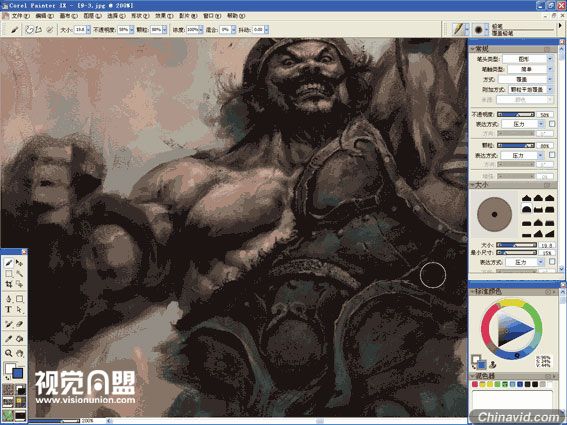Select the Grabber hand tool
This screenshot has width=567, height=425.
click(20, 353)
